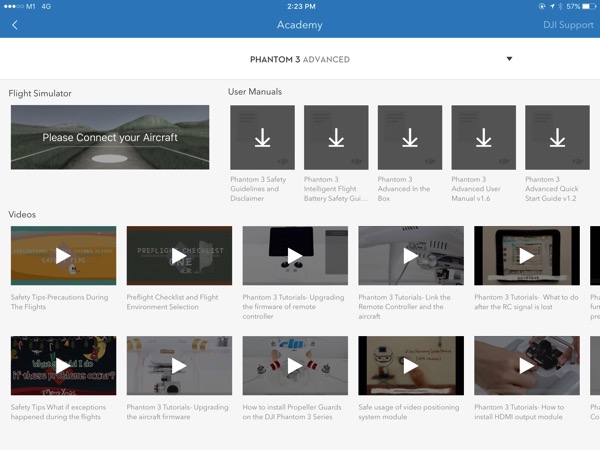Download Phantom 3 Advanced Quick Start Guide v1.2
600x450 pixels.
click(557, 137)
